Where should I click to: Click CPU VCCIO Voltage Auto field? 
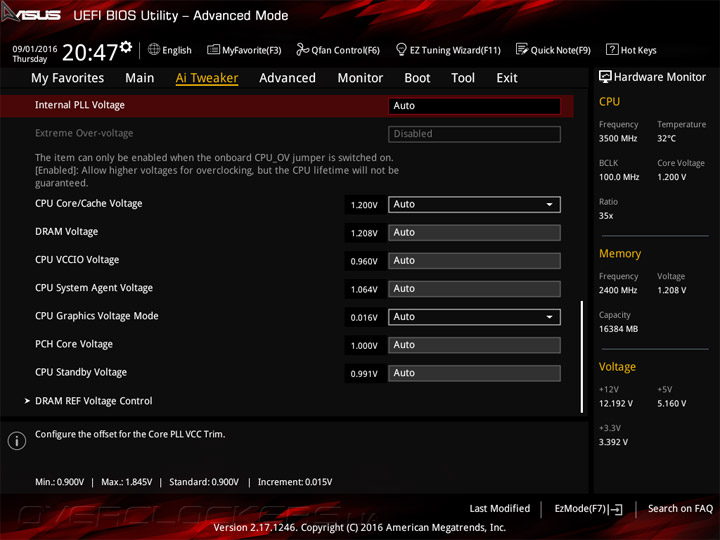tap(474, 260)
